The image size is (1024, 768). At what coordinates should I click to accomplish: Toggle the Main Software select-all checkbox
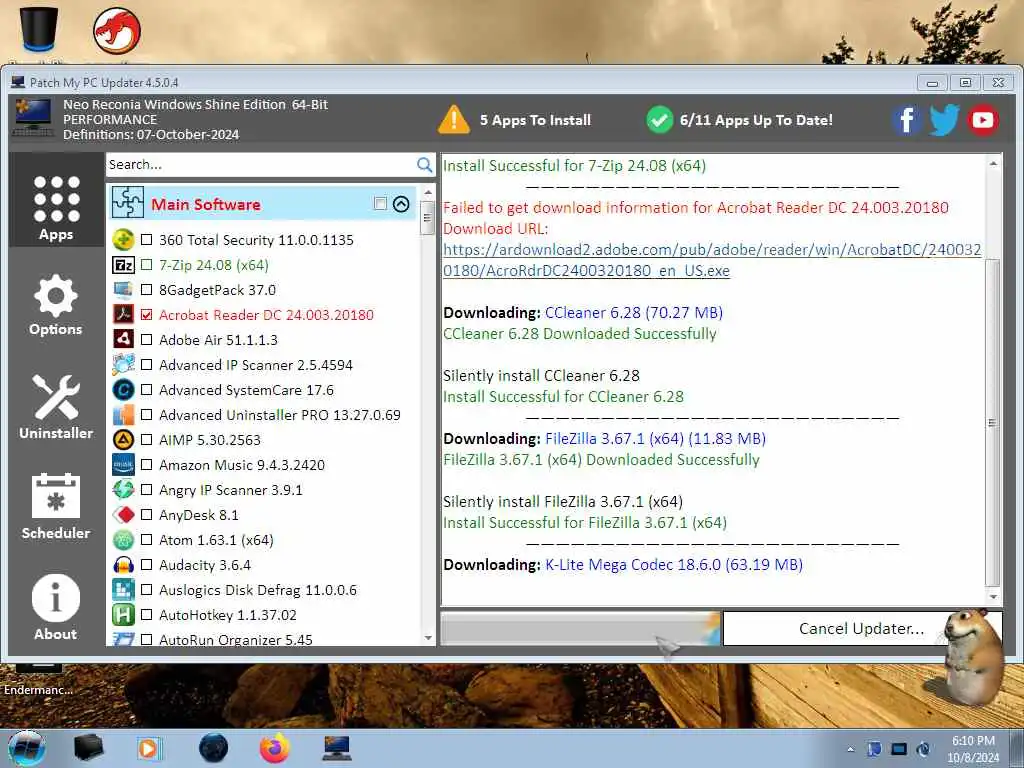(x=380, y=203)
